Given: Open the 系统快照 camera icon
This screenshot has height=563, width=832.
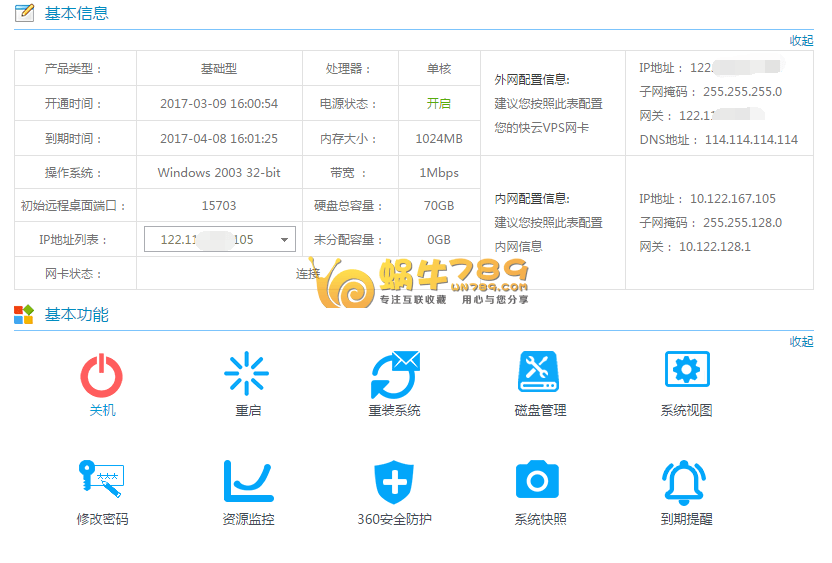Looking at the screenshot, I should tap(540, 481).
